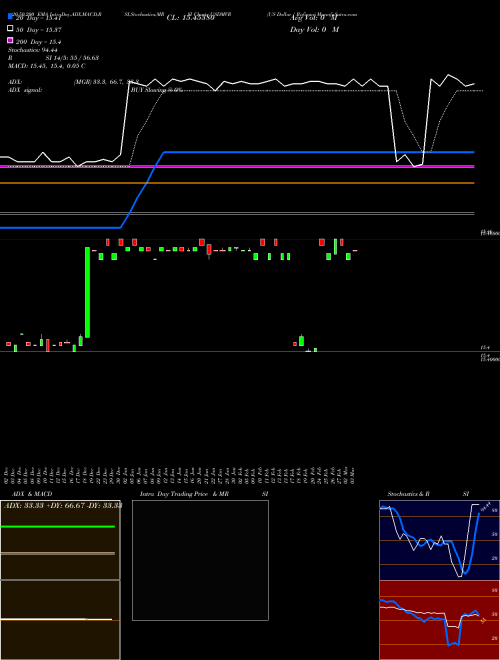Viewport: 500px width, 660px height.
Task: Click the MACD: 15.45, 15.4, 0.05 C line
Action: point(47,66)
